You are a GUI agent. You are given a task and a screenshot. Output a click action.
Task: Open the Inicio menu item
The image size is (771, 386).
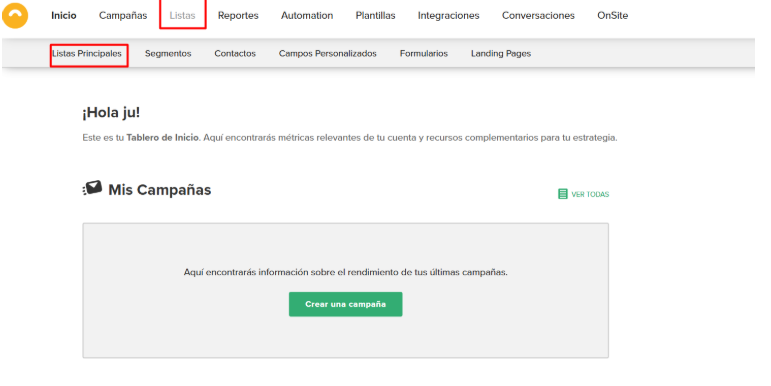click(64, 15)
